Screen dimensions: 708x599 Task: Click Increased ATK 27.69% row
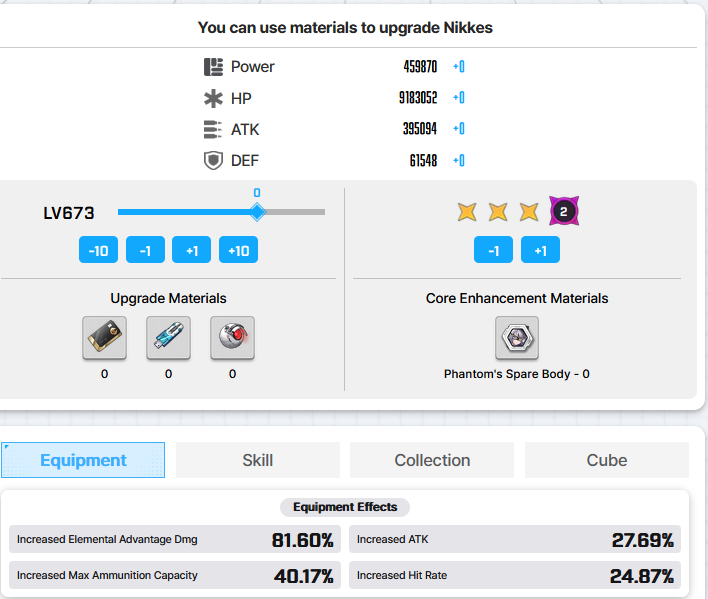click(515, 539)
